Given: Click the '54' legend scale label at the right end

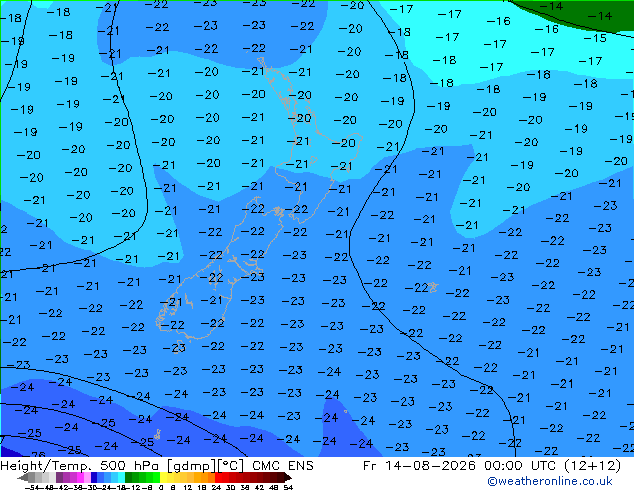Looking at the screenshot, I should click(x=288, y=488).
